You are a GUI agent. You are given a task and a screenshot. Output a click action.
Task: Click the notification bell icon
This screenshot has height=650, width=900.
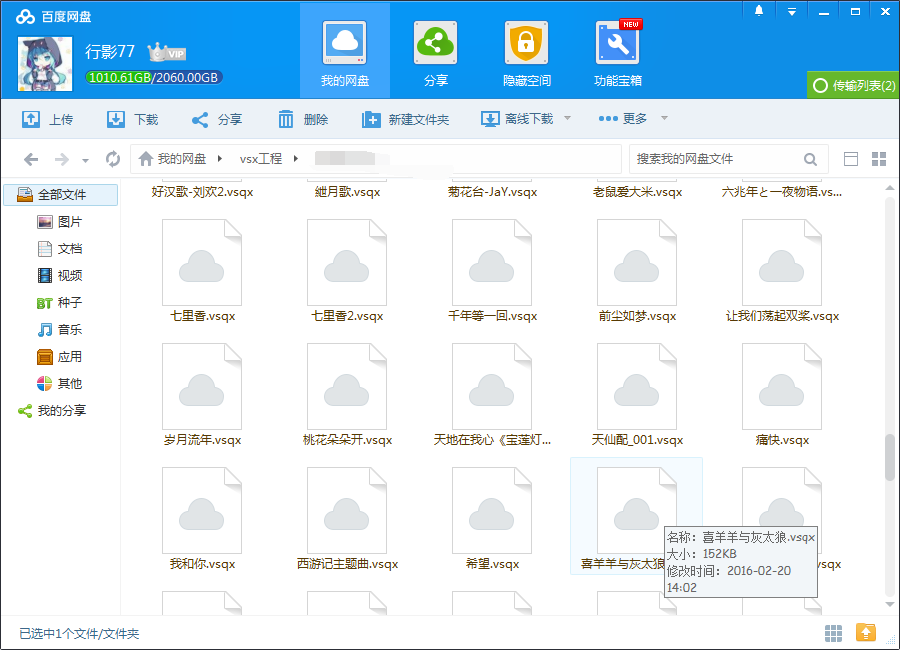(x=759, y=11)
